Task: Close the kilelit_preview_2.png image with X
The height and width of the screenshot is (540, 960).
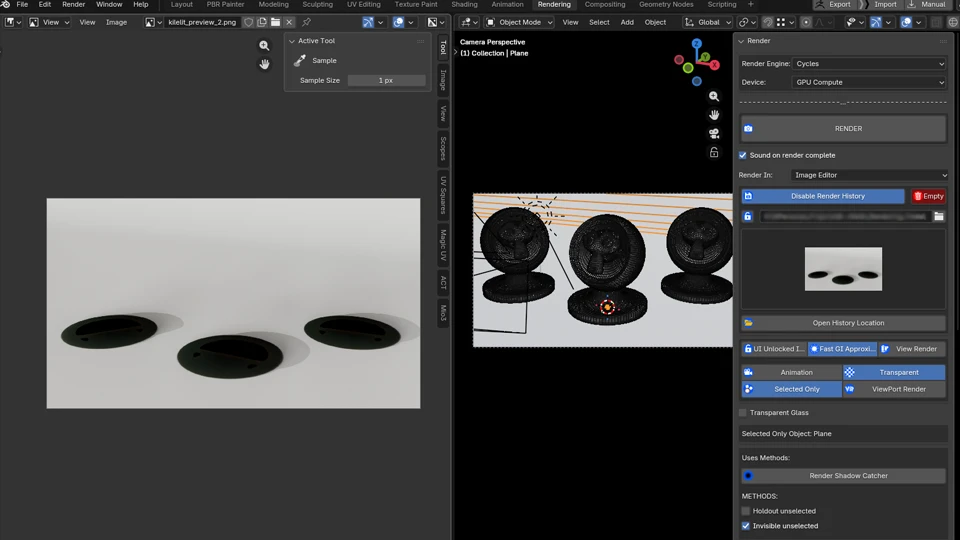Action: (290, 22)
